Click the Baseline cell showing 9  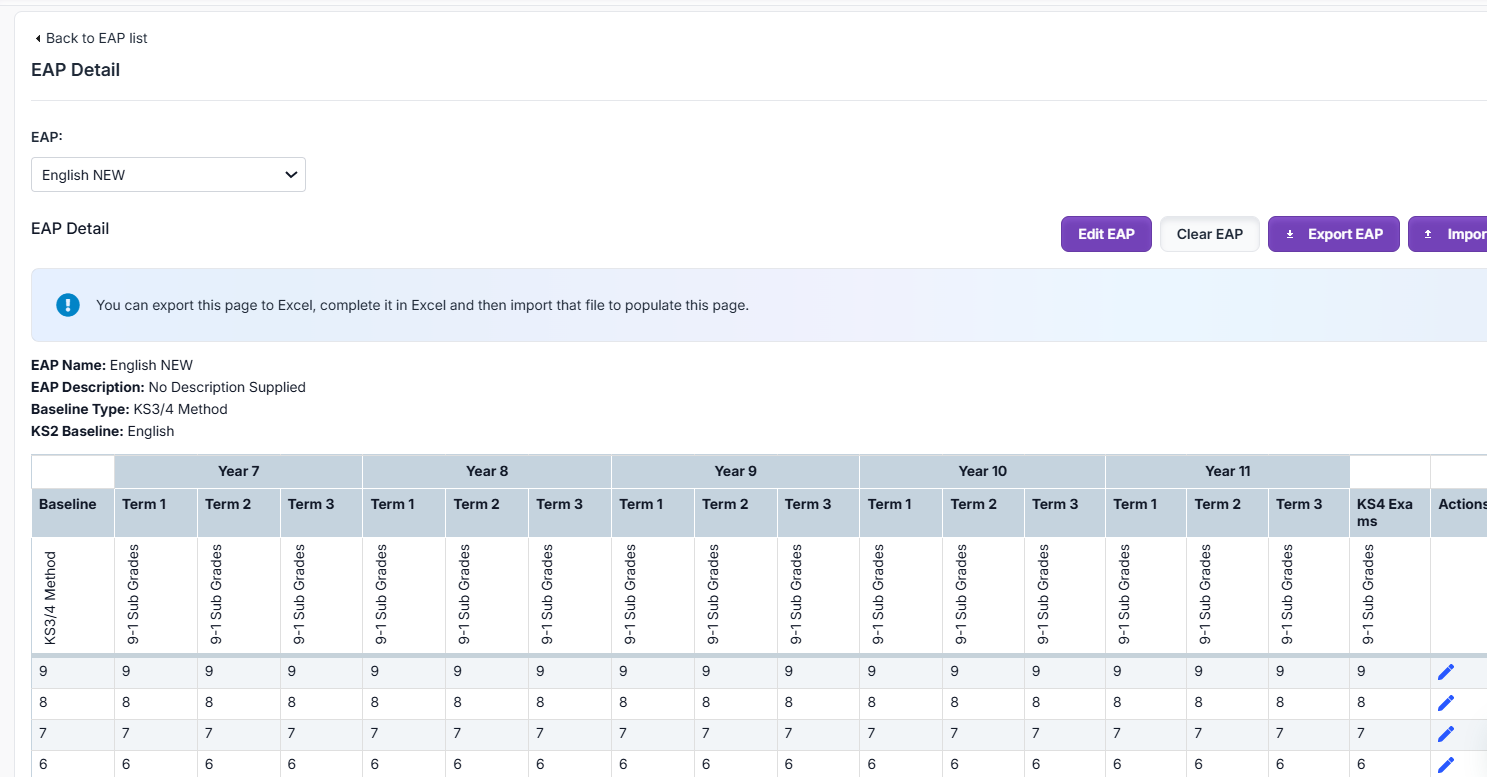pos(73,672)
